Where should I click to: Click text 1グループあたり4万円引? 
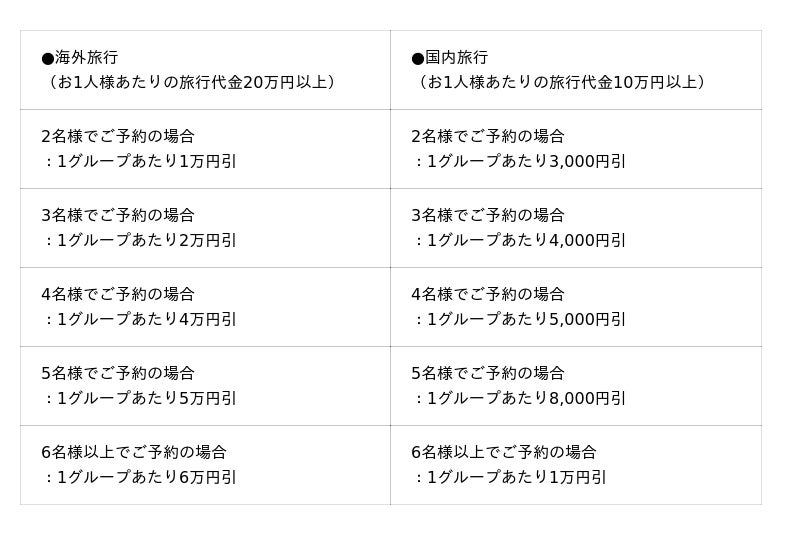tap(147, 320)
